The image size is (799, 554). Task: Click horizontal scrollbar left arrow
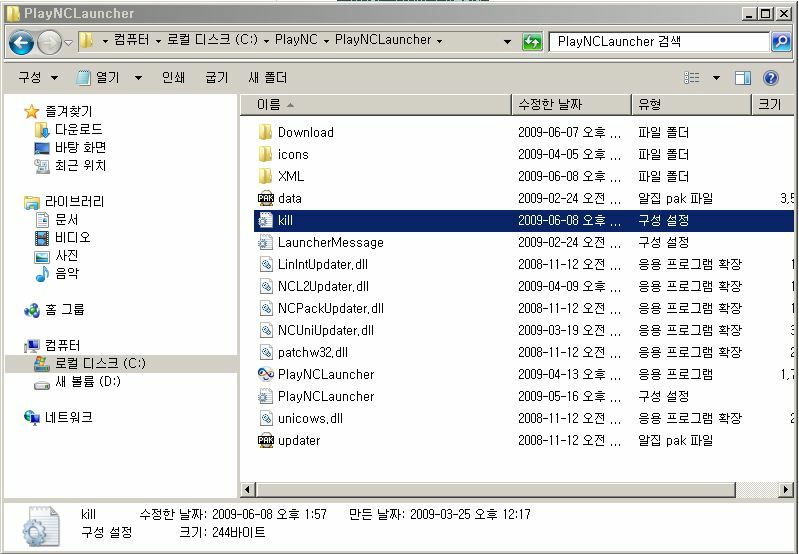(248, 490)
